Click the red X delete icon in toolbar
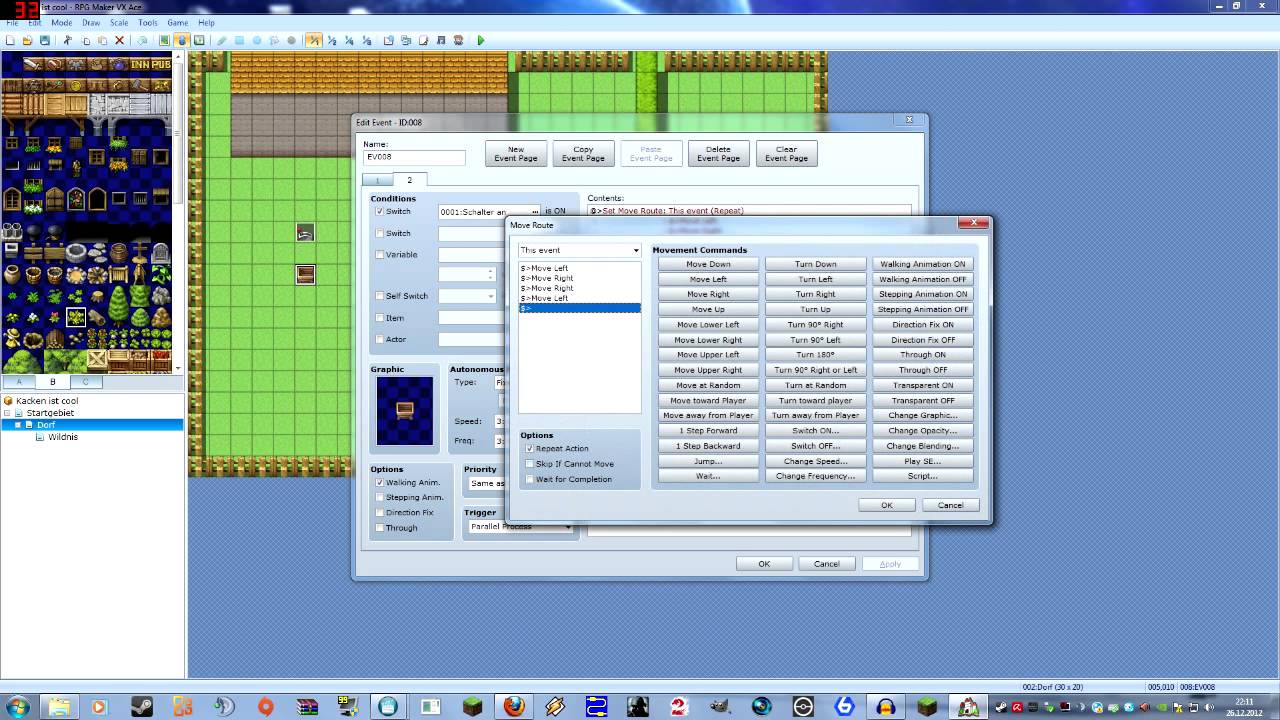This screenshot has width=1280, height=720. pyautogui.click(x=120, y=40)
